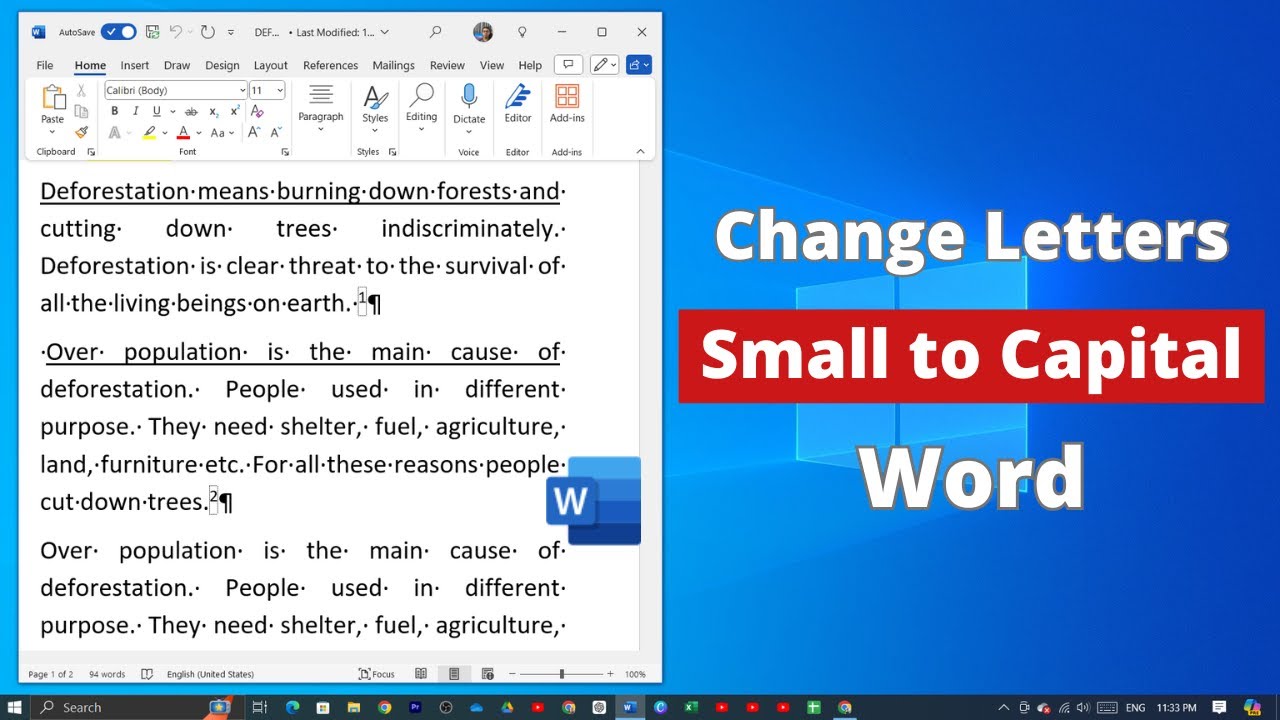Viewport: 1280px width, 720px height.
Task: Toggle Bold formatting
Action: (114, 111)
